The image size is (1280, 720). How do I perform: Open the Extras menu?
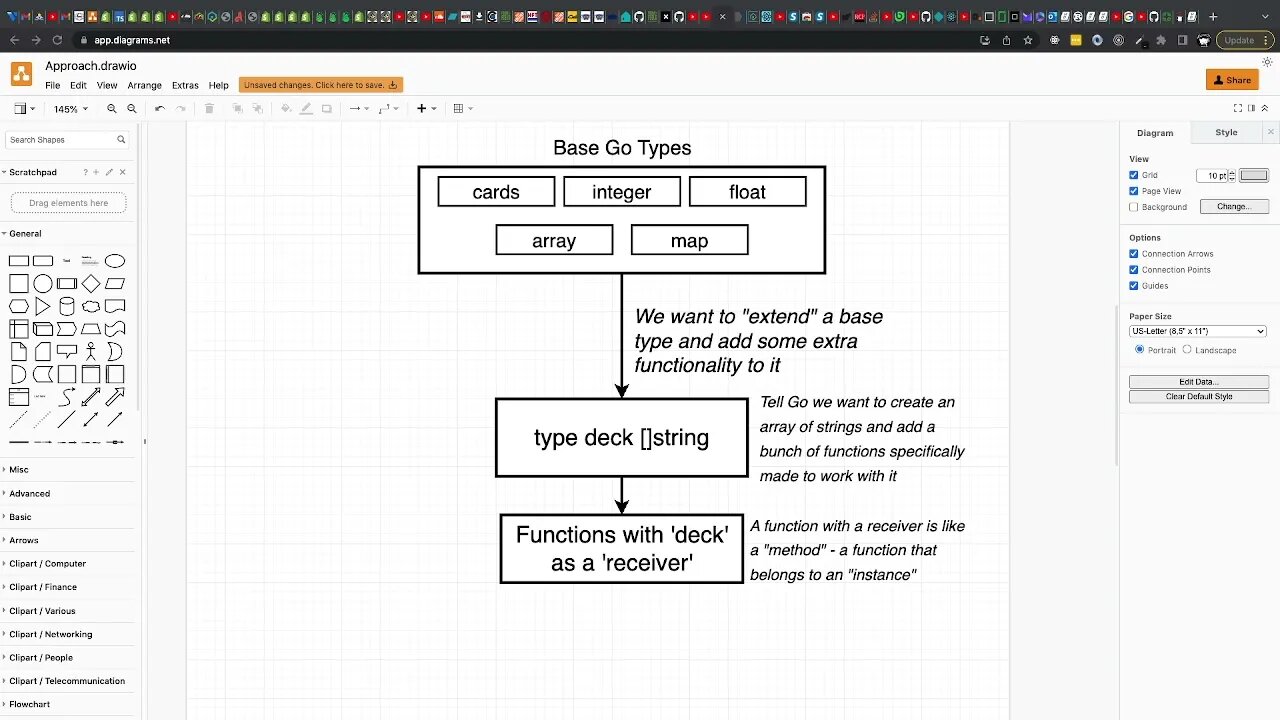[x=185, y=86]
